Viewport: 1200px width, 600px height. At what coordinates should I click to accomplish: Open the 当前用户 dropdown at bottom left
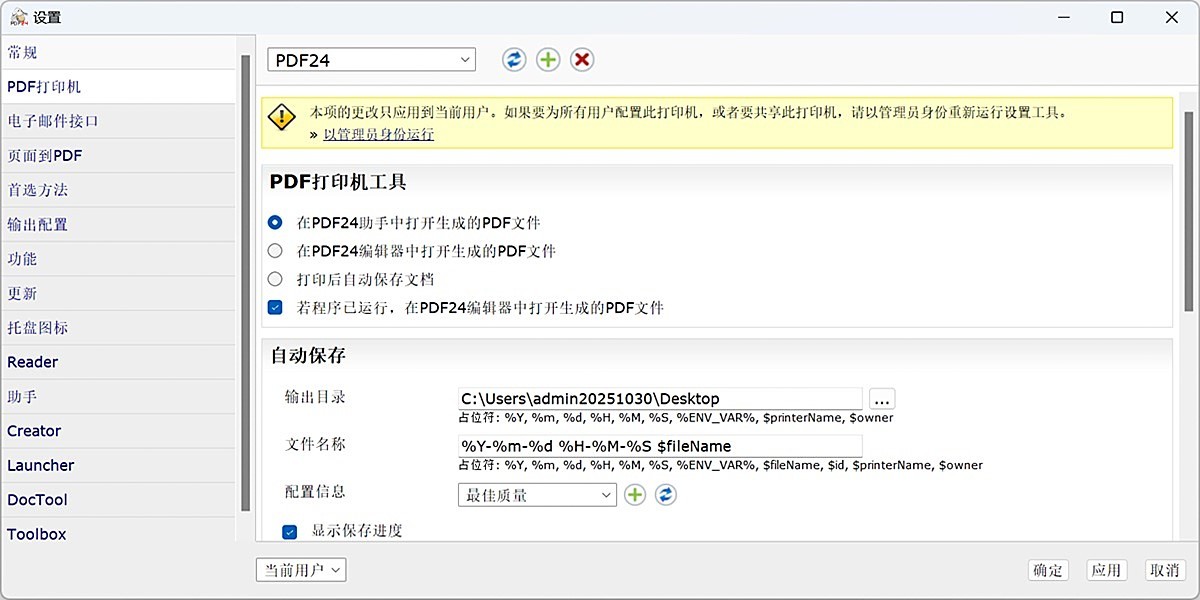301,569
